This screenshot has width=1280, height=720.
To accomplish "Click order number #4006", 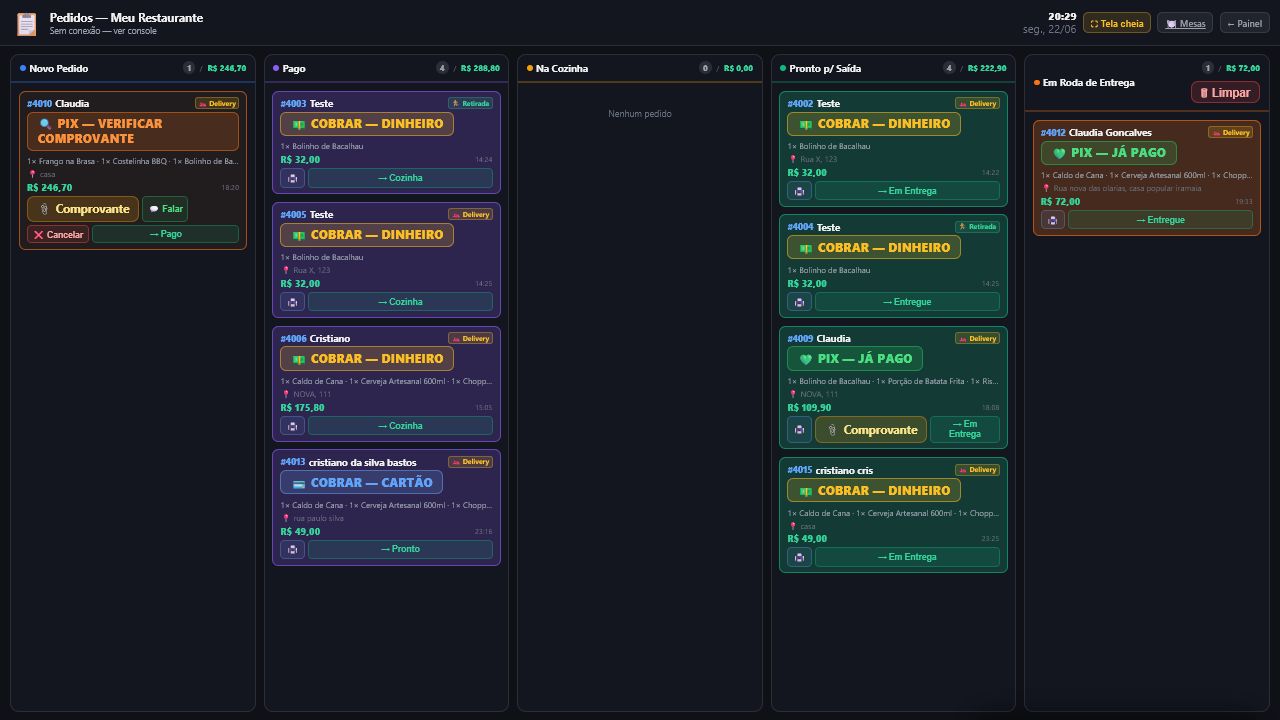I will 293,339.
